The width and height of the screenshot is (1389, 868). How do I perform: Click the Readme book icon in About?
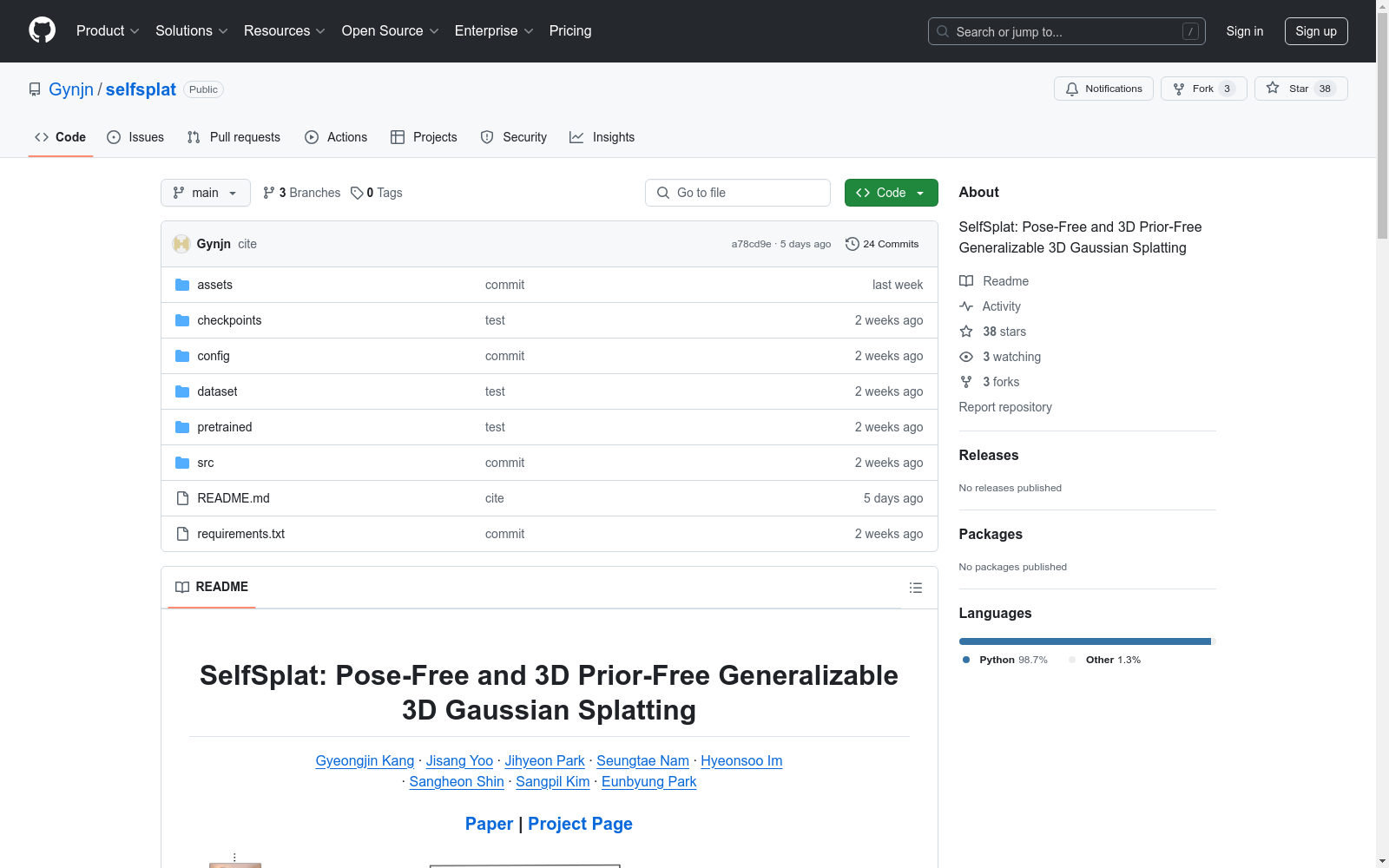point(966,281)
